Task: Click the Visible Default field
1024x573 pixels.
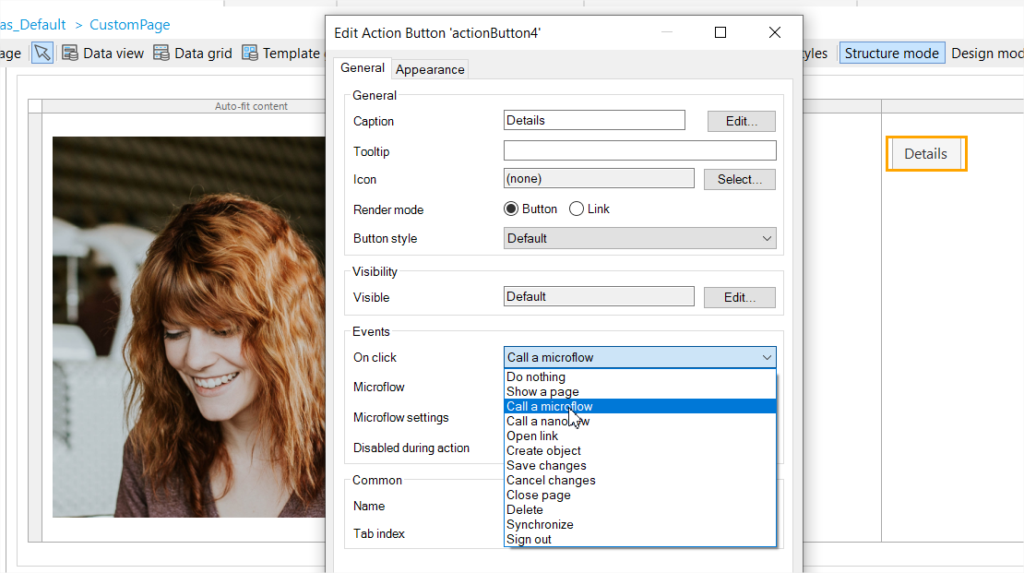Action: coord(599,297)
